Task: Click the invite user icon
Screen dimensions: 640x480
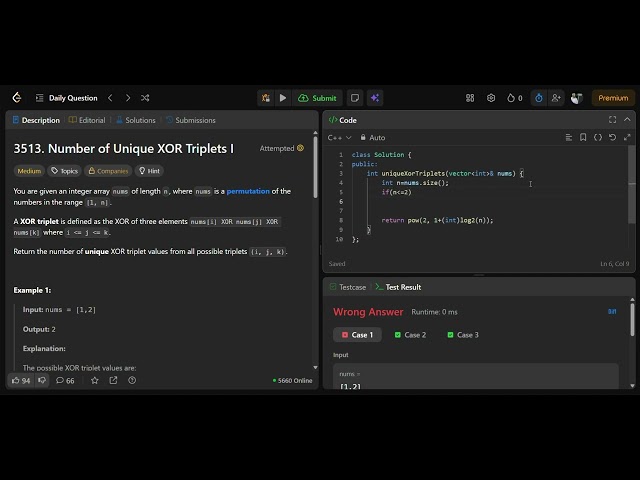Action: pyautogui.click(x=556, y=98)
